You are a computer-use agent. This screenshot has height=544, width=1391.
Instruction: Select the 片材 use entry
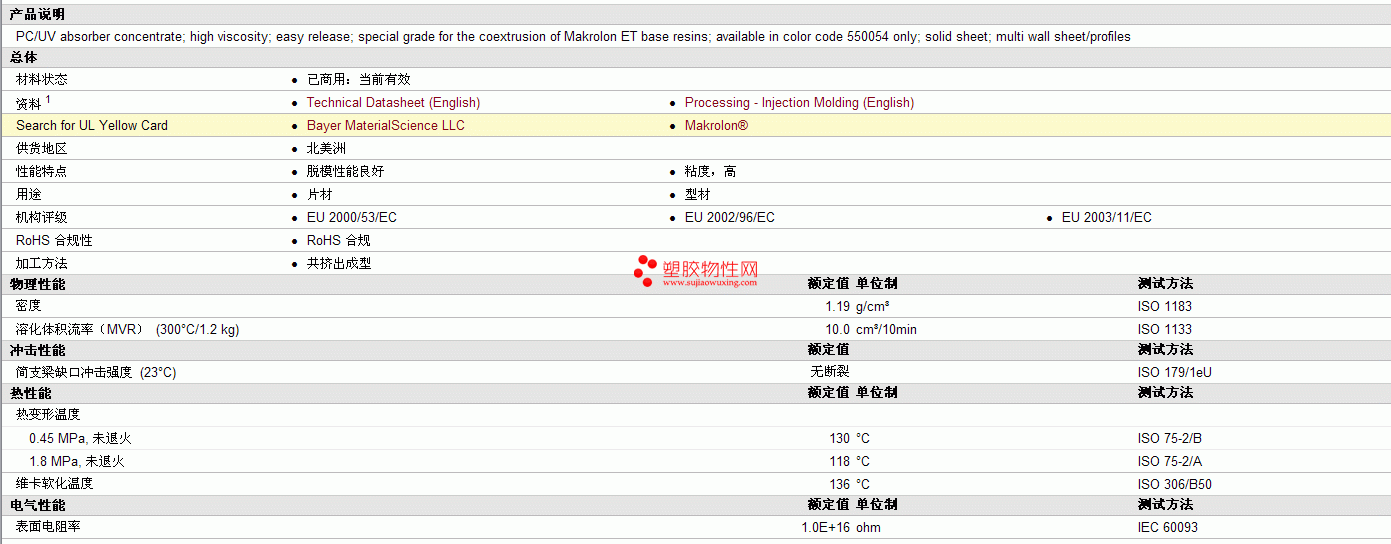point(320,194)
